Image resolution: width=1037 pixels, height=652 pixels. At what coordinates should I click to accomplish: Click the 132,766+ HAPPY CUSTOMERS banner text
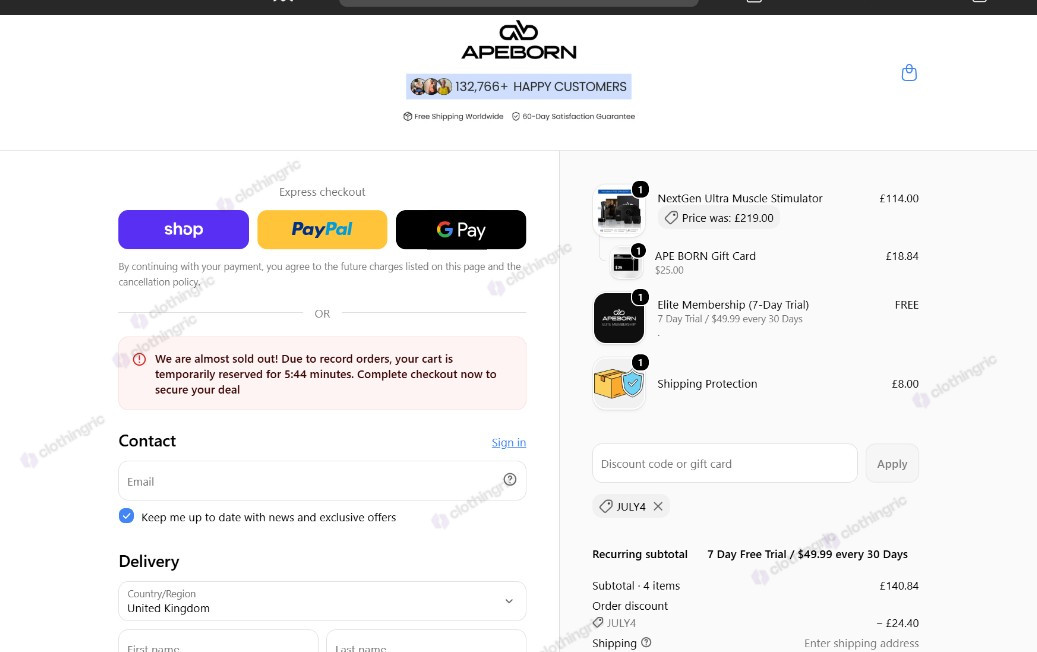(x=540, y=87)
